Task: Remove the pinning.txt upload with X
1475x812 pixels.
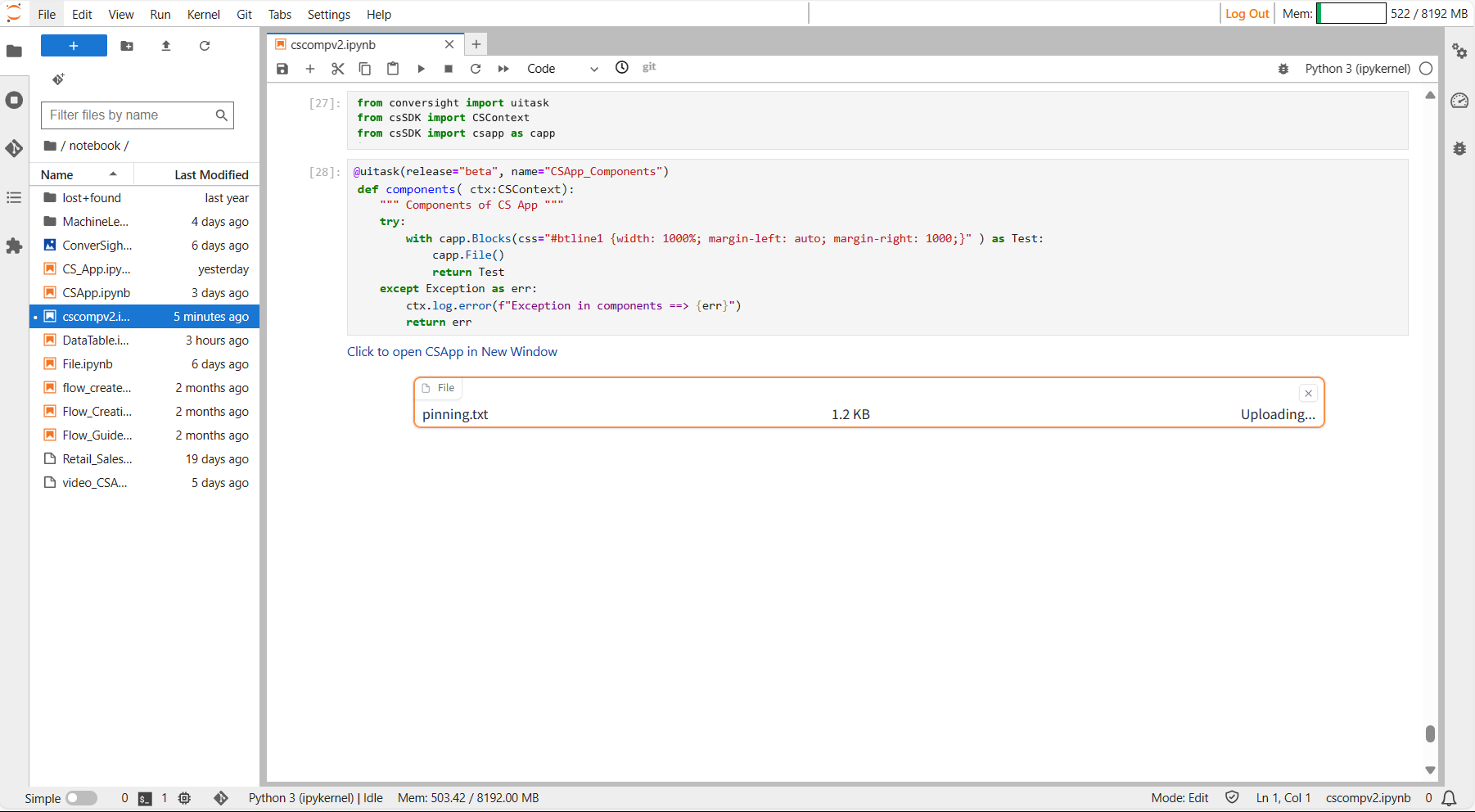Action: (x=1308, y=394)
